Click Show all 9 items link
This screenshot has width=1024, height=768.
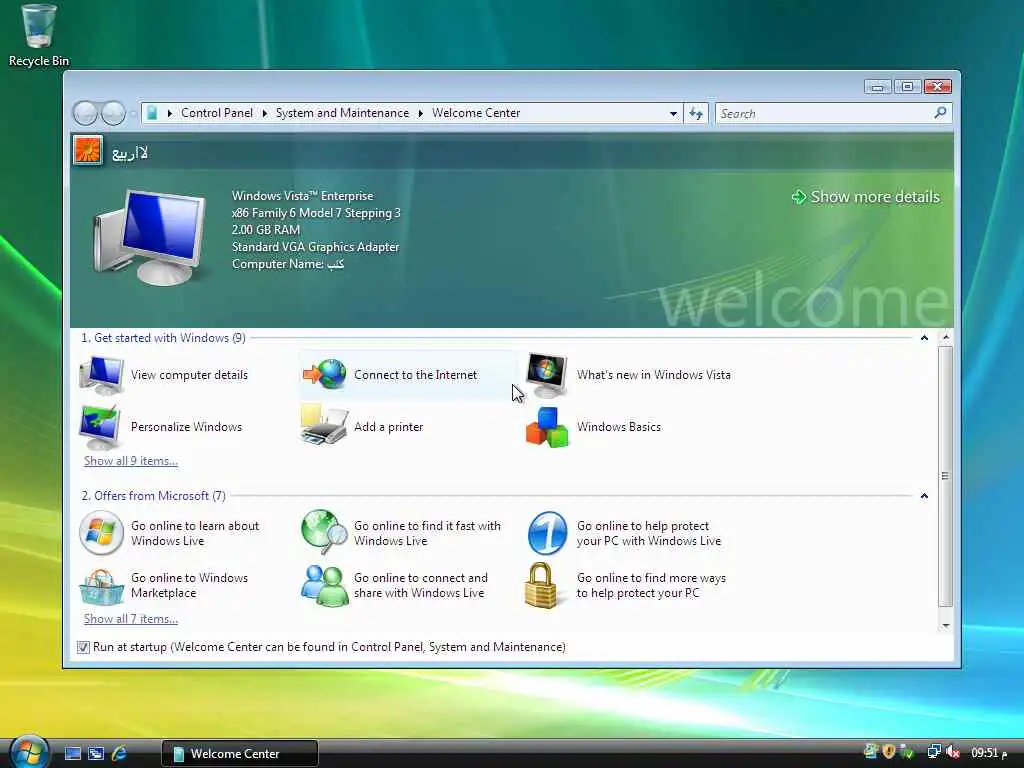point(131,460)
